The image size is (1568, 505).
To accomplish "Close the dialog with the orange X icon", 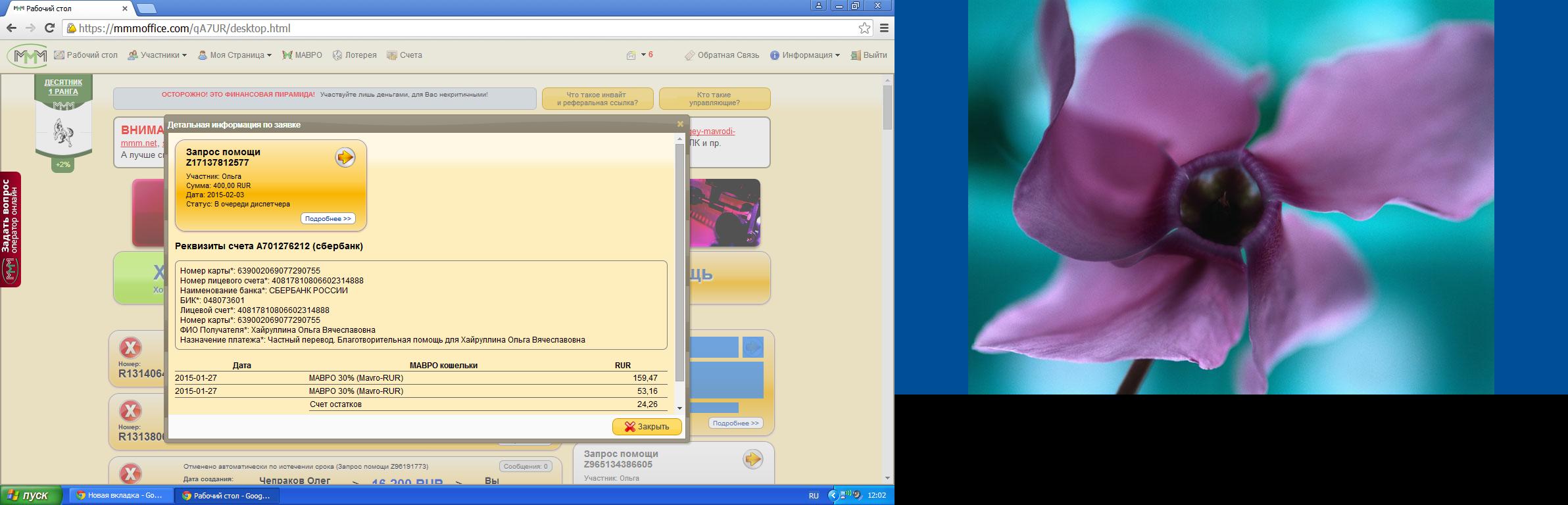I will tap(680, 124).
